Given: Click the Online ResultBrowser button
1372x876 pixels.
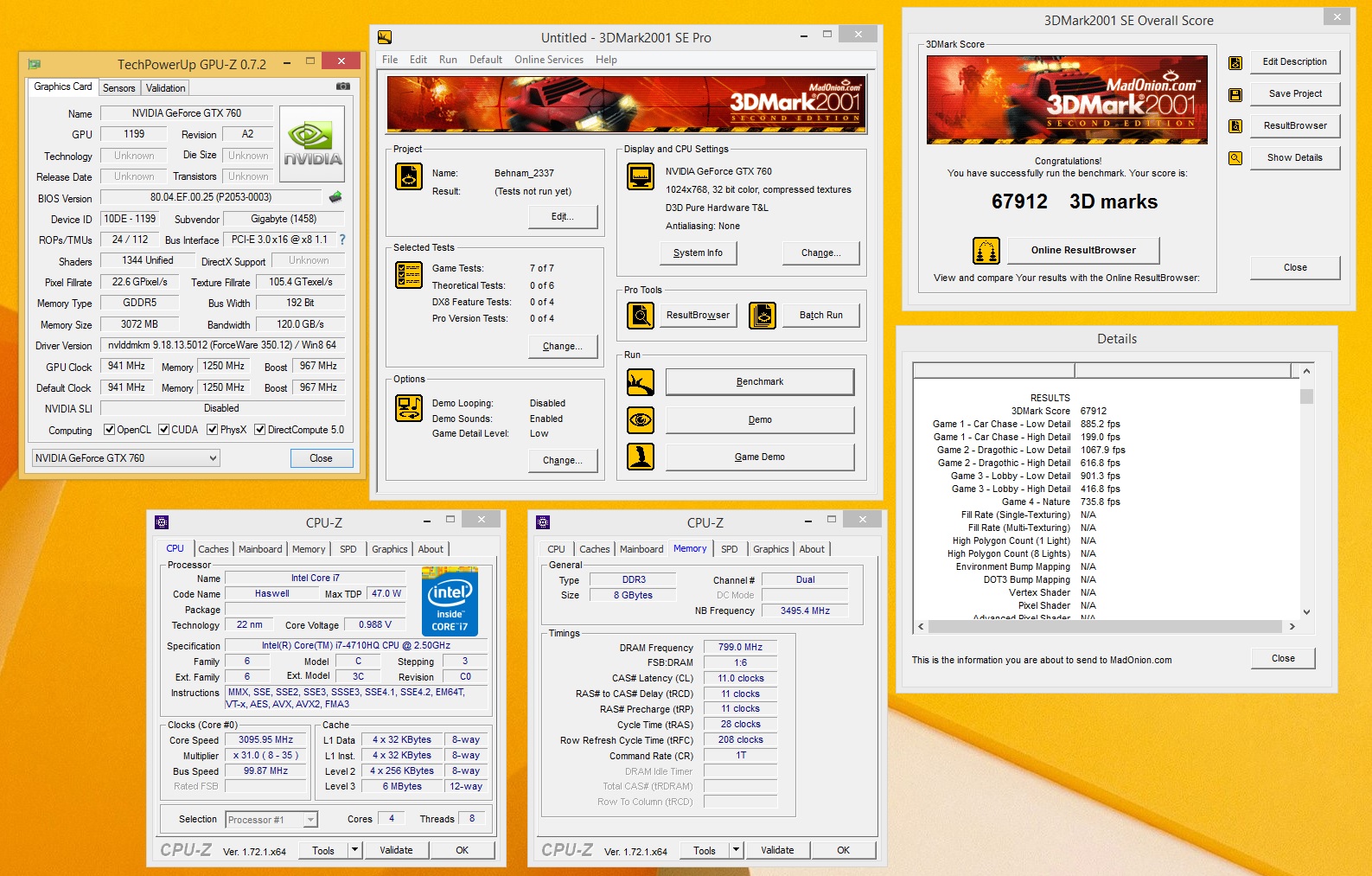Looking at the screenshot, I should (x=1083, y=251).
